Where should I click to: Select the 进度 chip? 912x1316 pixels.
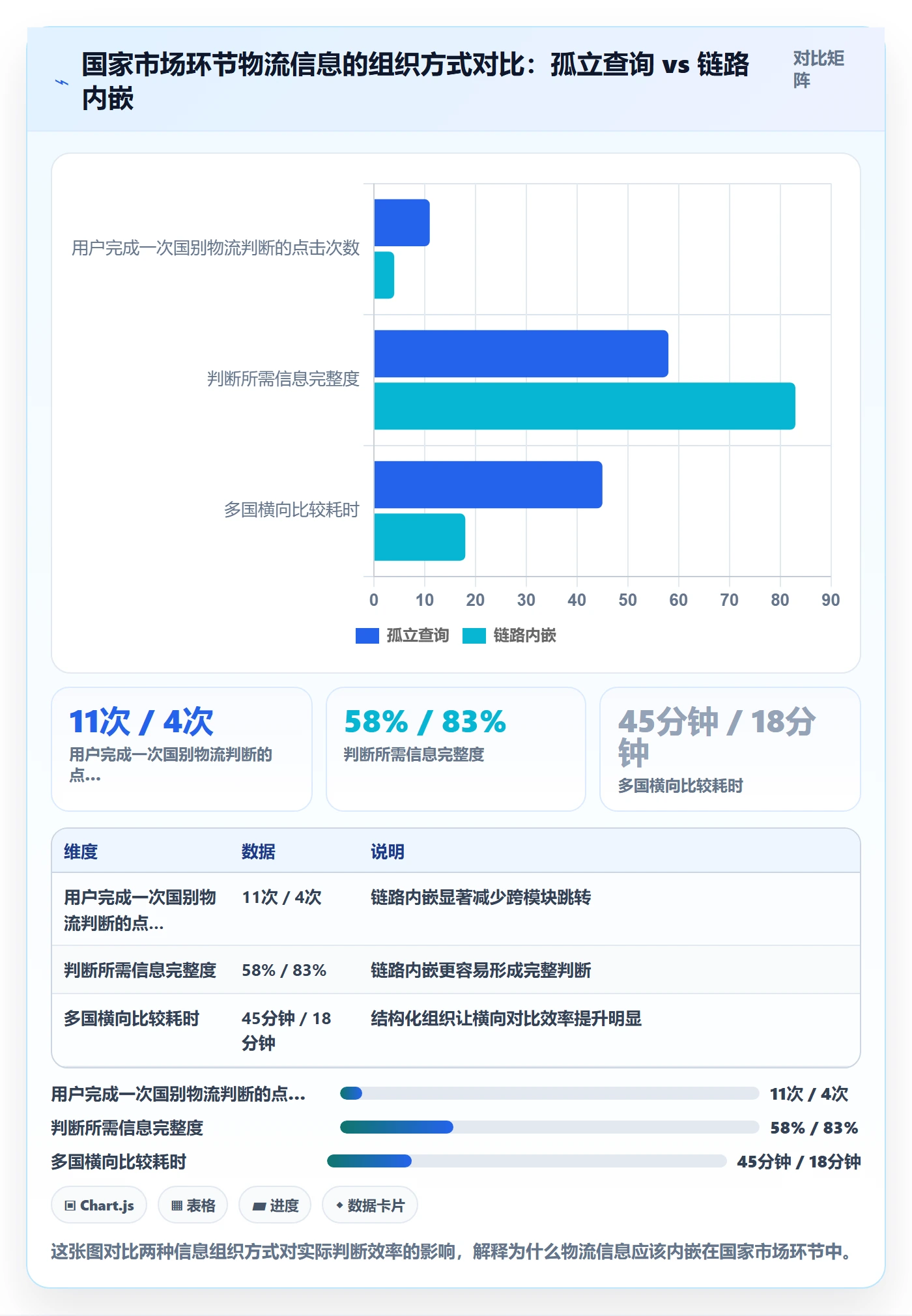275,1205
